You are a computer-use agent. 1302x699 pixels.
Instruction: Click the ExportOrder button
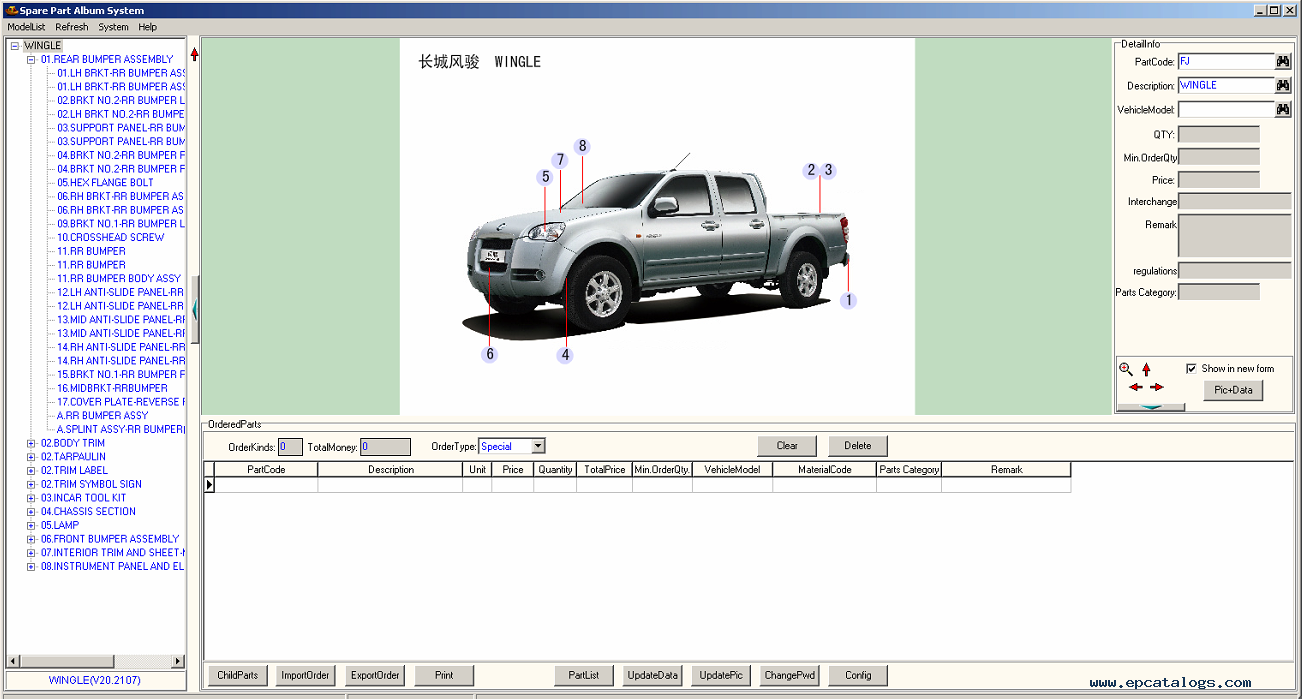(x=375, y=675)
